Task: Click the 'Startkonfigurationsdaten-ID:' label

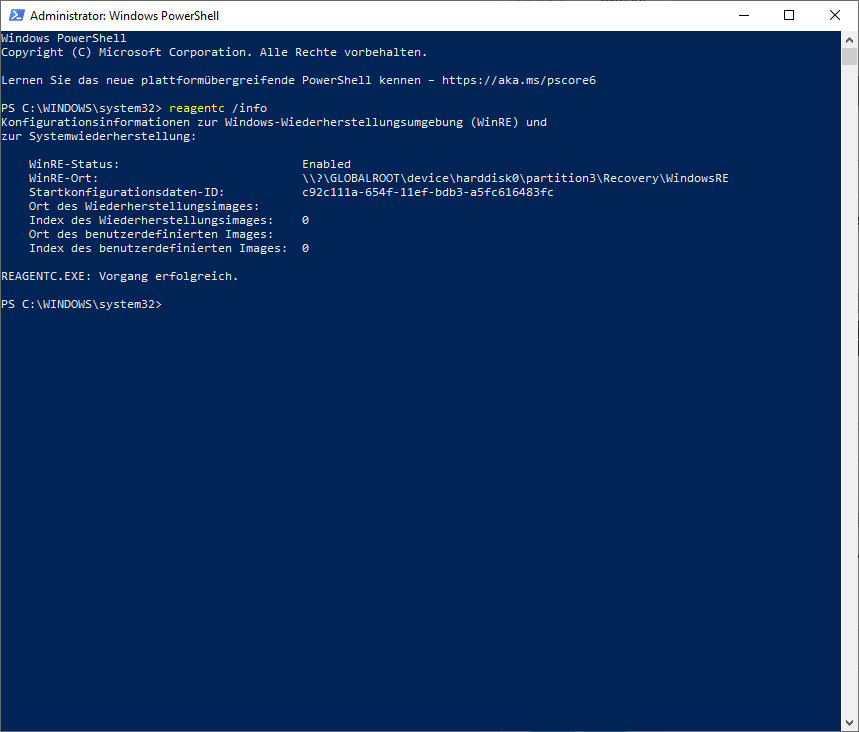Action: click(x=127, y=192)
